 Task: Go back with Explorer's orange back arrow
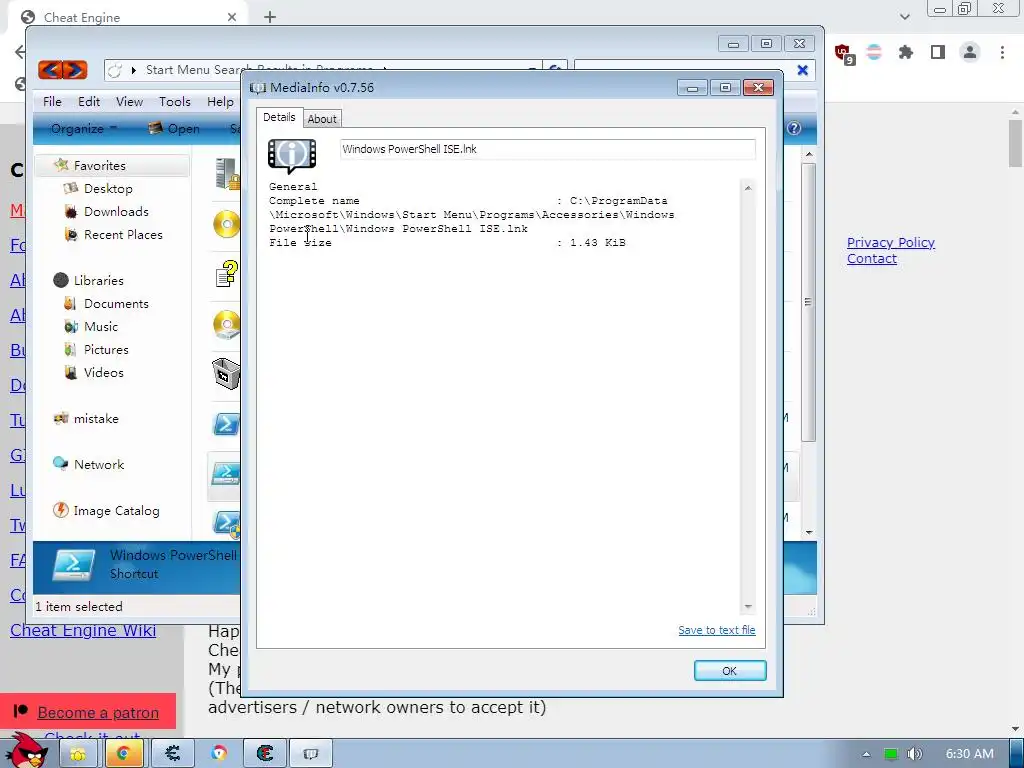50,69
